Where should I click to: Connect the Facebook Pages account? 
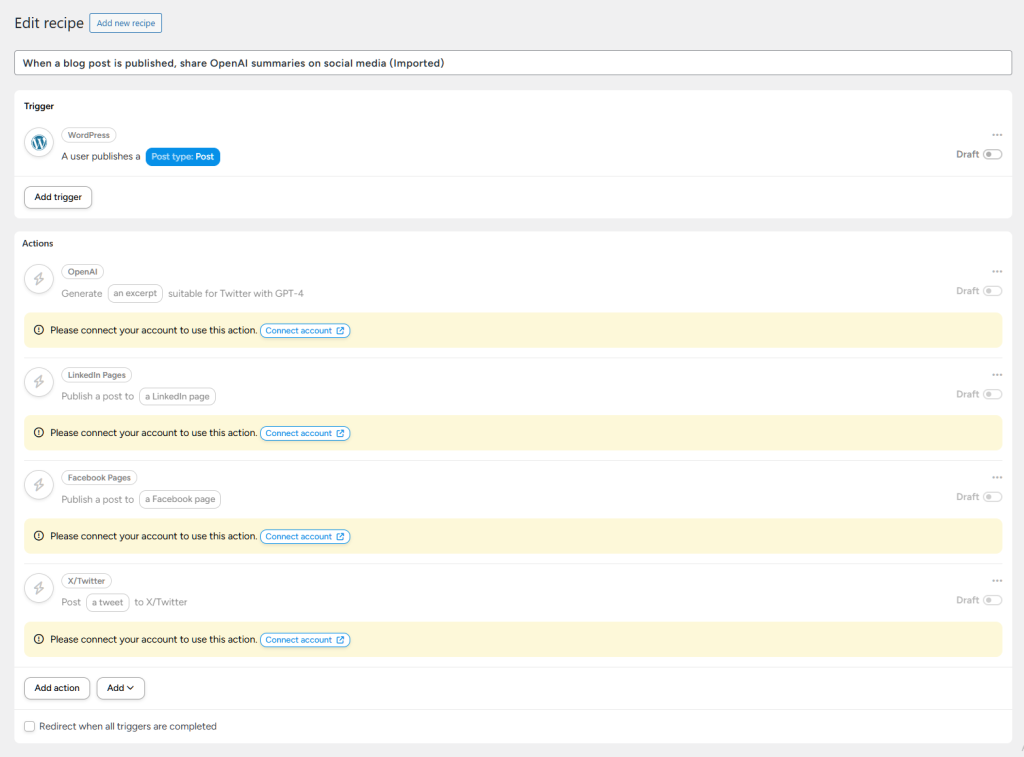[x=304, y=536]
